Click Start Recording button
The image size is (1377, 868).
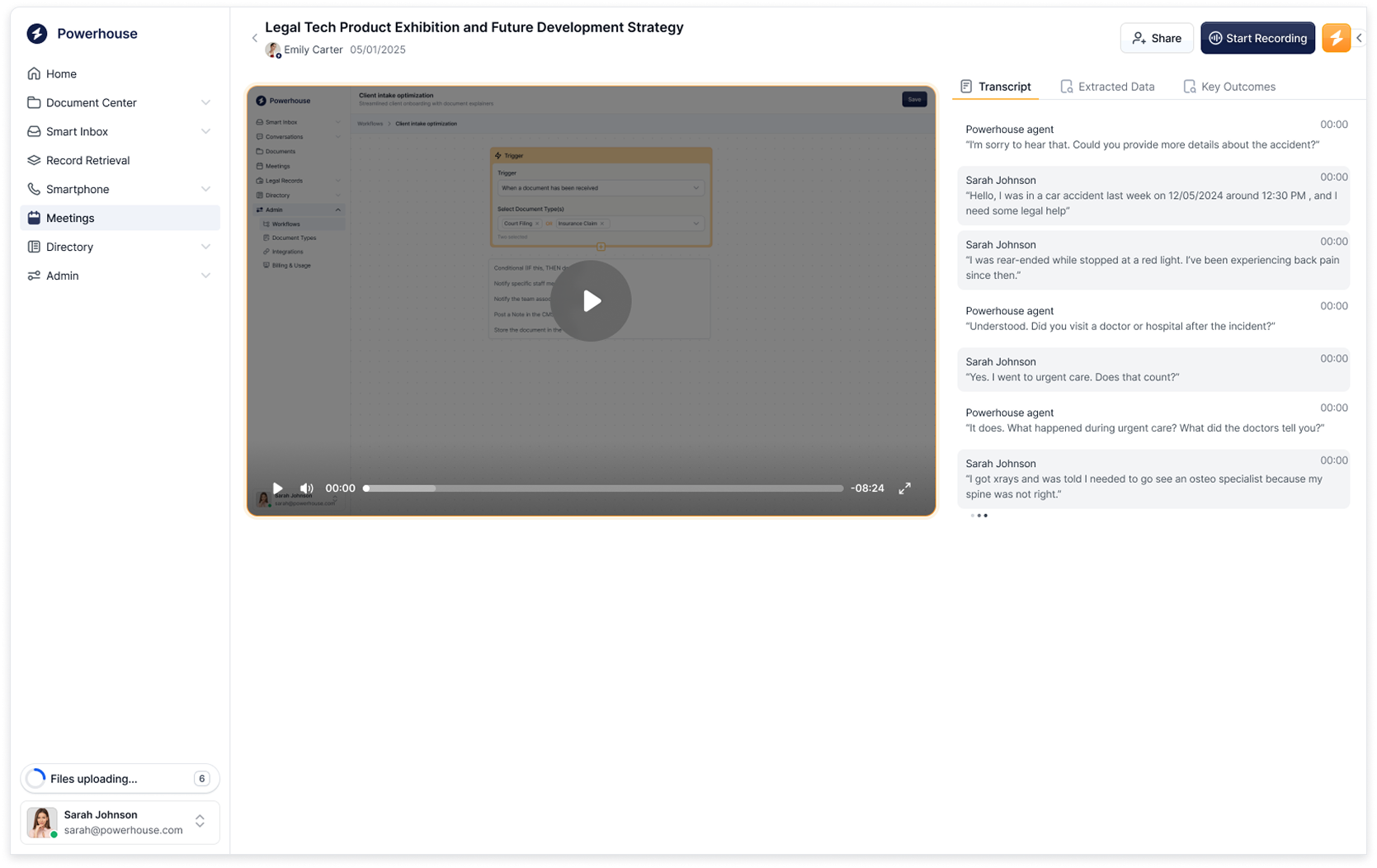coord(1257,38)
